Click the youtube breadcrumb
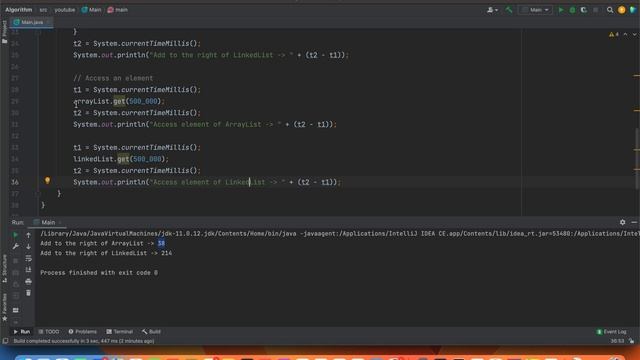This screenshot has height=360, width=640. (x=64, y=10)
